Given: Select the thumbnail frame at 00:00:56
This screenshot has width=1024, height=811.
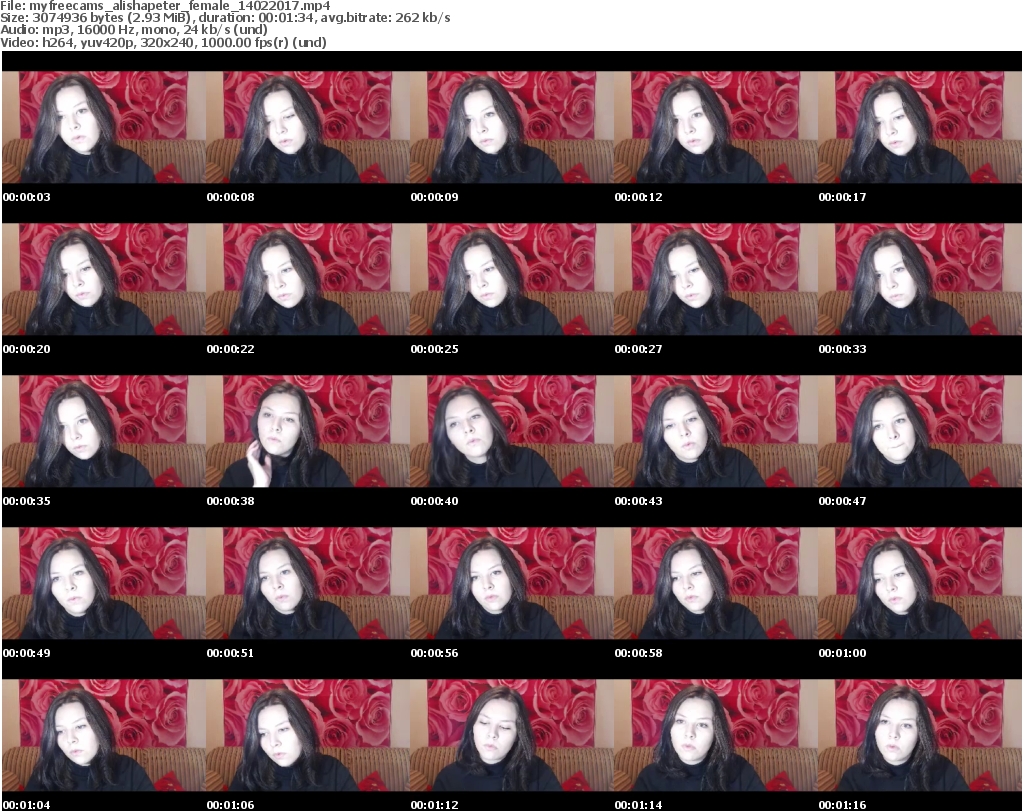Looking at the screenshot, I should tap(512, 584).
